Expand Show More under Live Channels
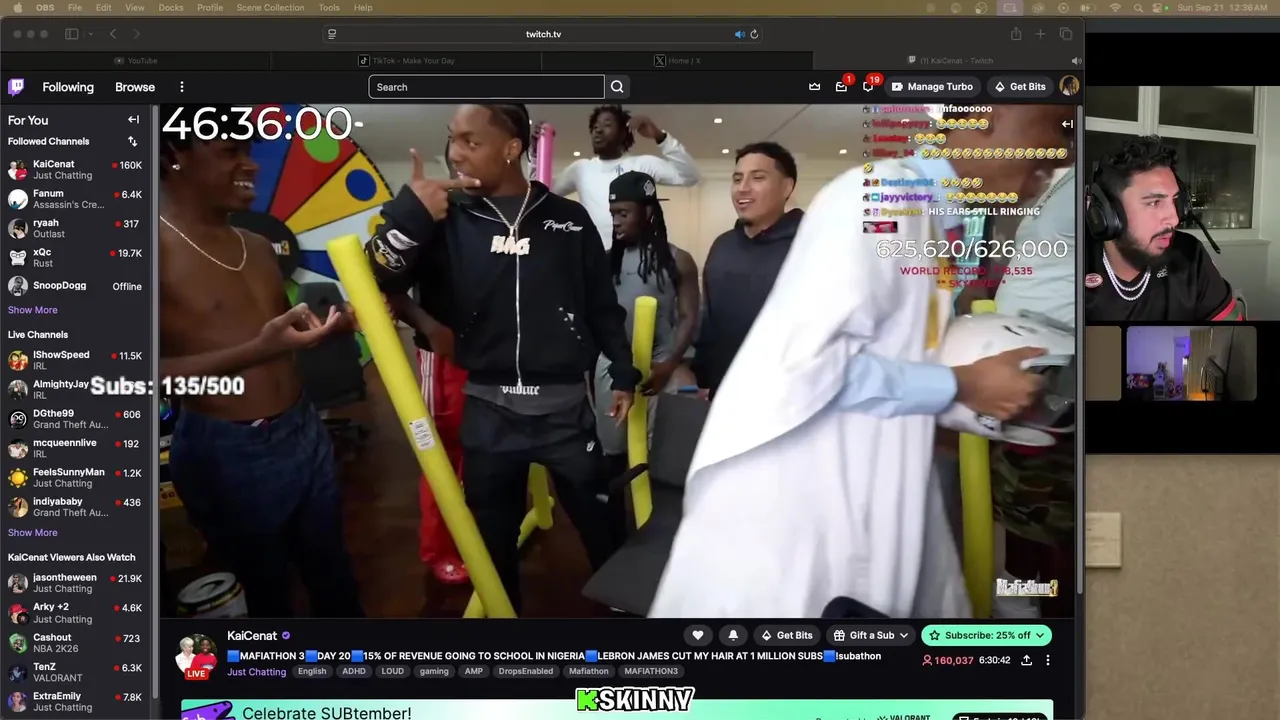This screenshot has height=720, width=1280. pyautogui.click(x=33, y=533)
